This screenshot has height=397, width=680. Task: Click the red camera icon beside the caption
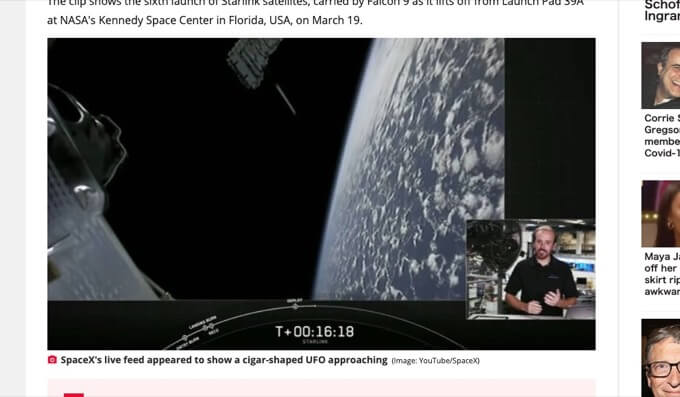[x=52, y=360]
